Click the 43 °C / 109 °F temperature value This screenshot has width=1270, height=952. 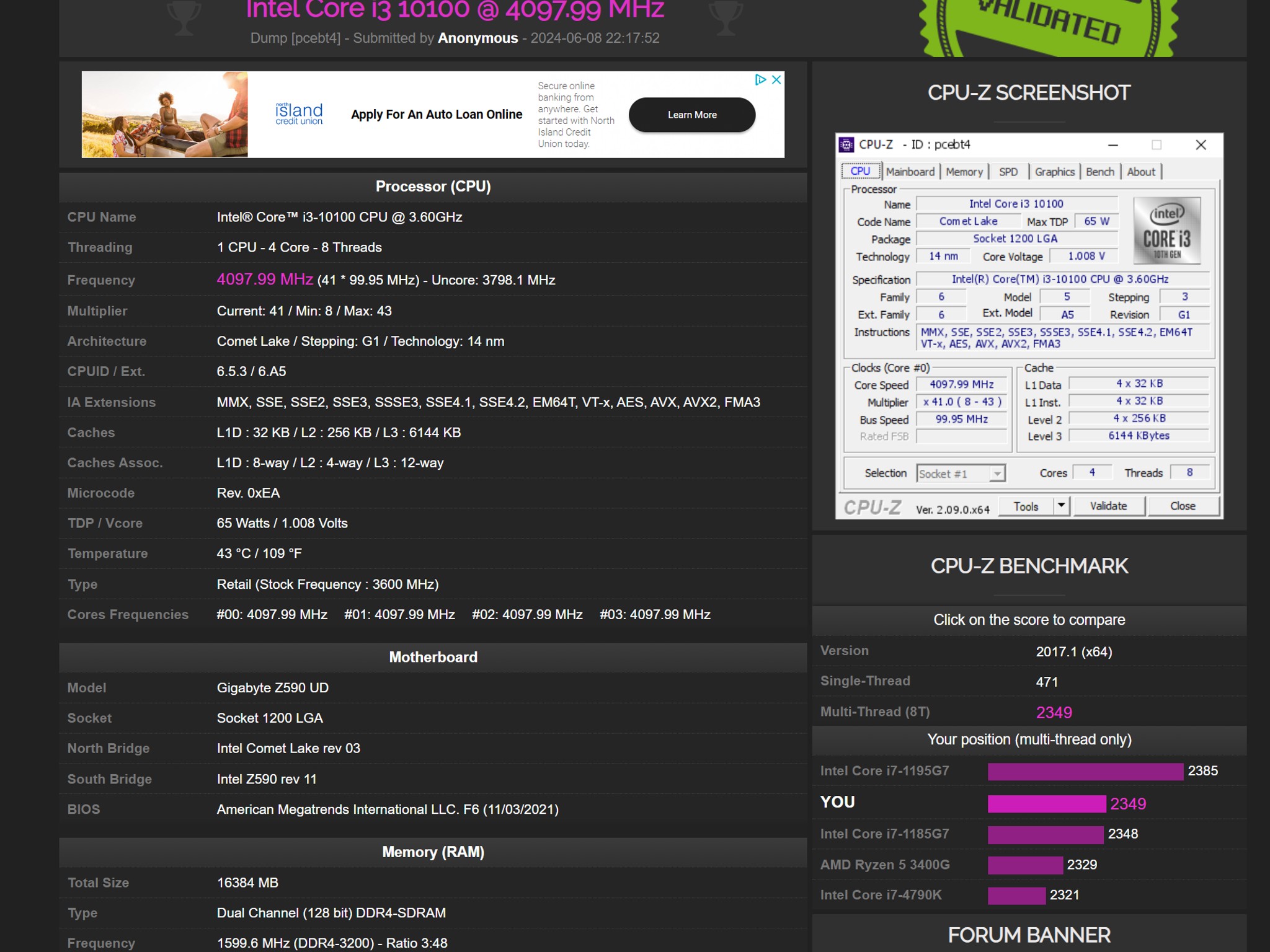pos(259,553)
